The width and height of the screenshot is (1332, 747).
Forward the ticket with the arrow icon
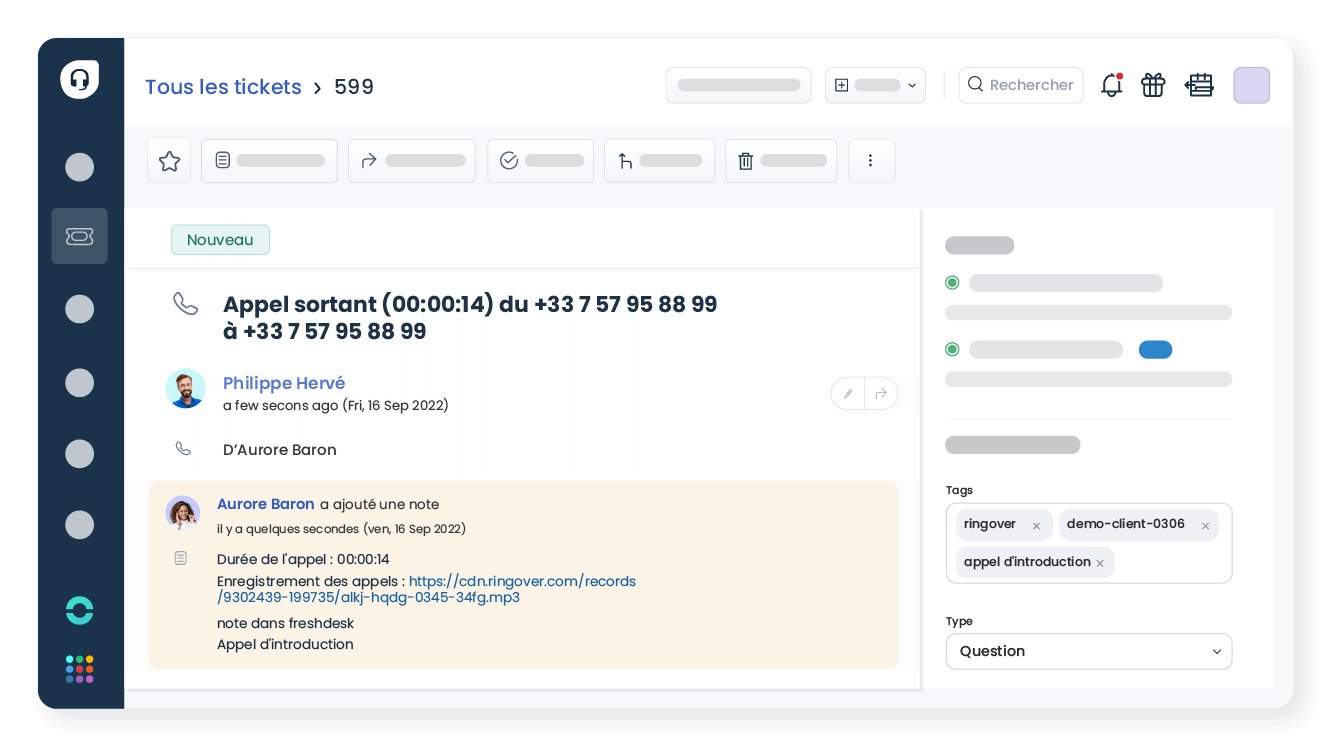[368, 160]
